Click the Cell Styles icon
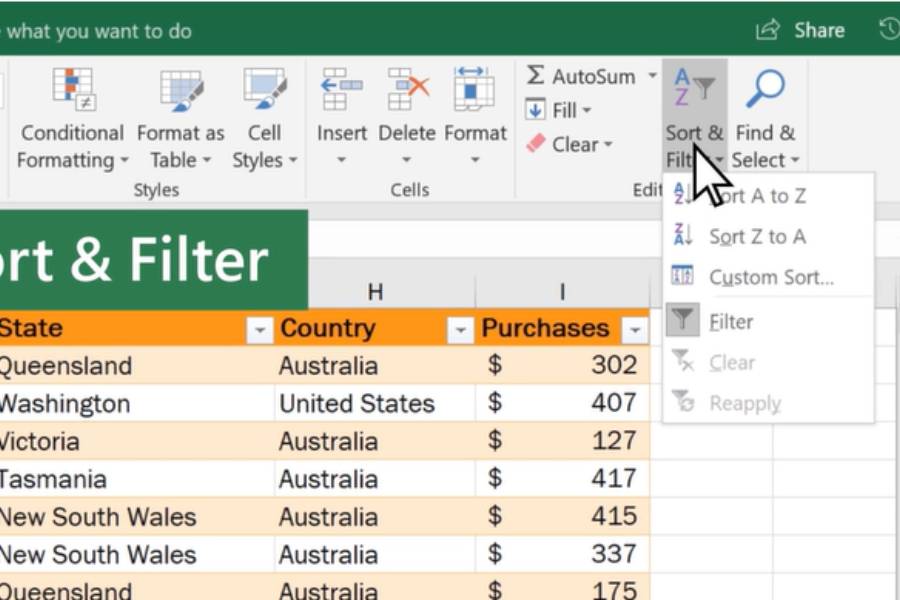 point(265,89)
